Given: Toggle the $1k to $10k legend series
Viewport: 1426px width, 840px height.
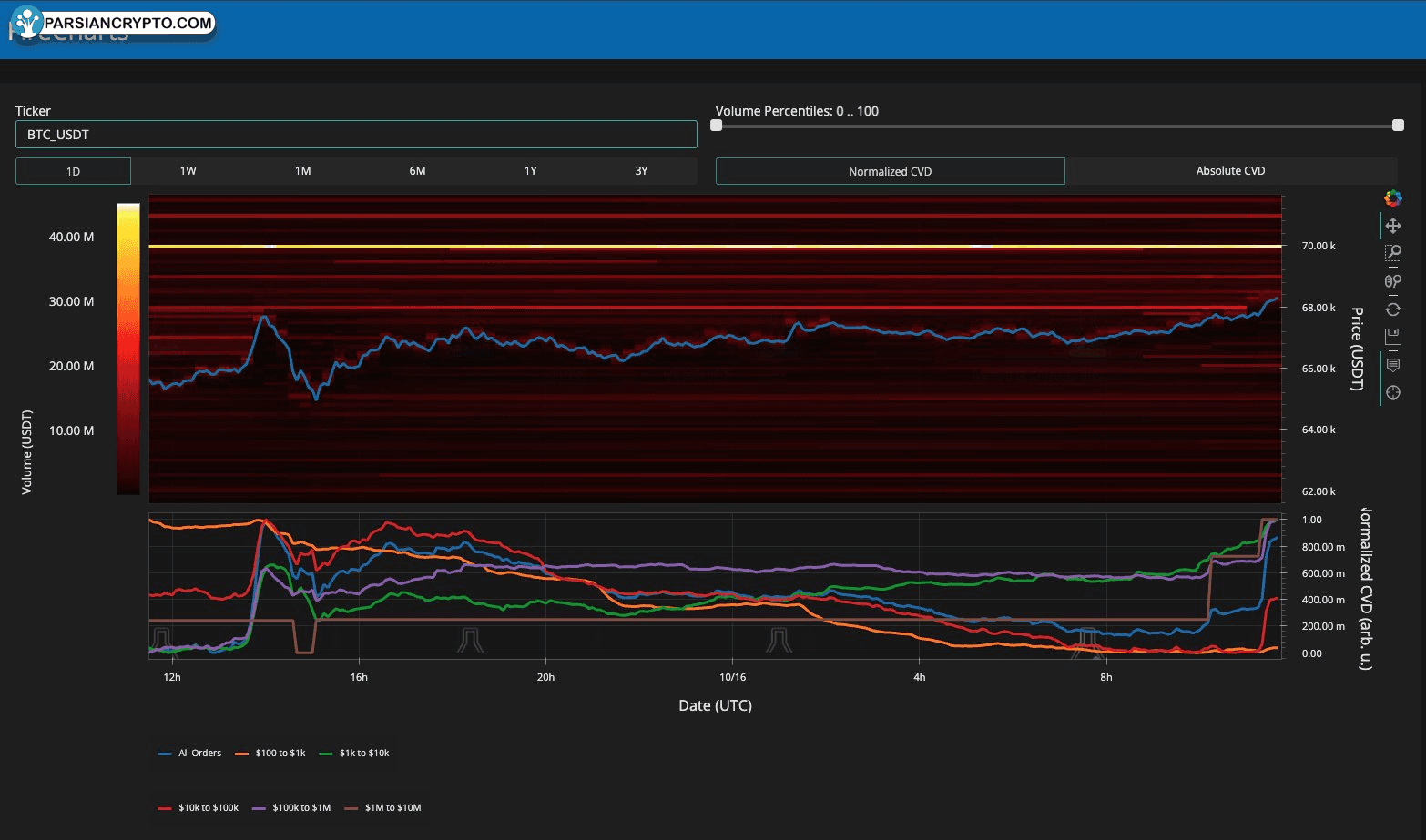Looking at the screenshot, I should point(354,754).
